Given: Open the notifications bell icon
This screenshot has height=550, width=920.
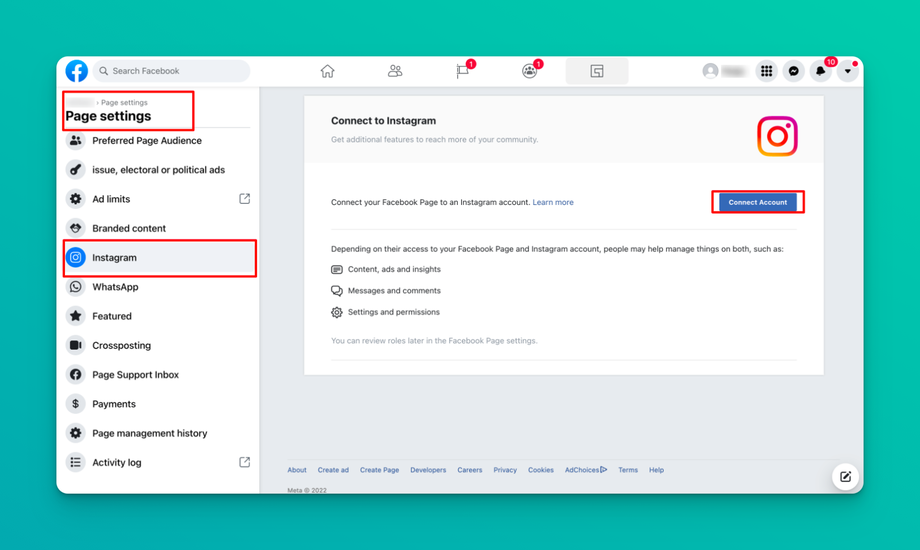Looking at the screenshot, I should point(820,71).
